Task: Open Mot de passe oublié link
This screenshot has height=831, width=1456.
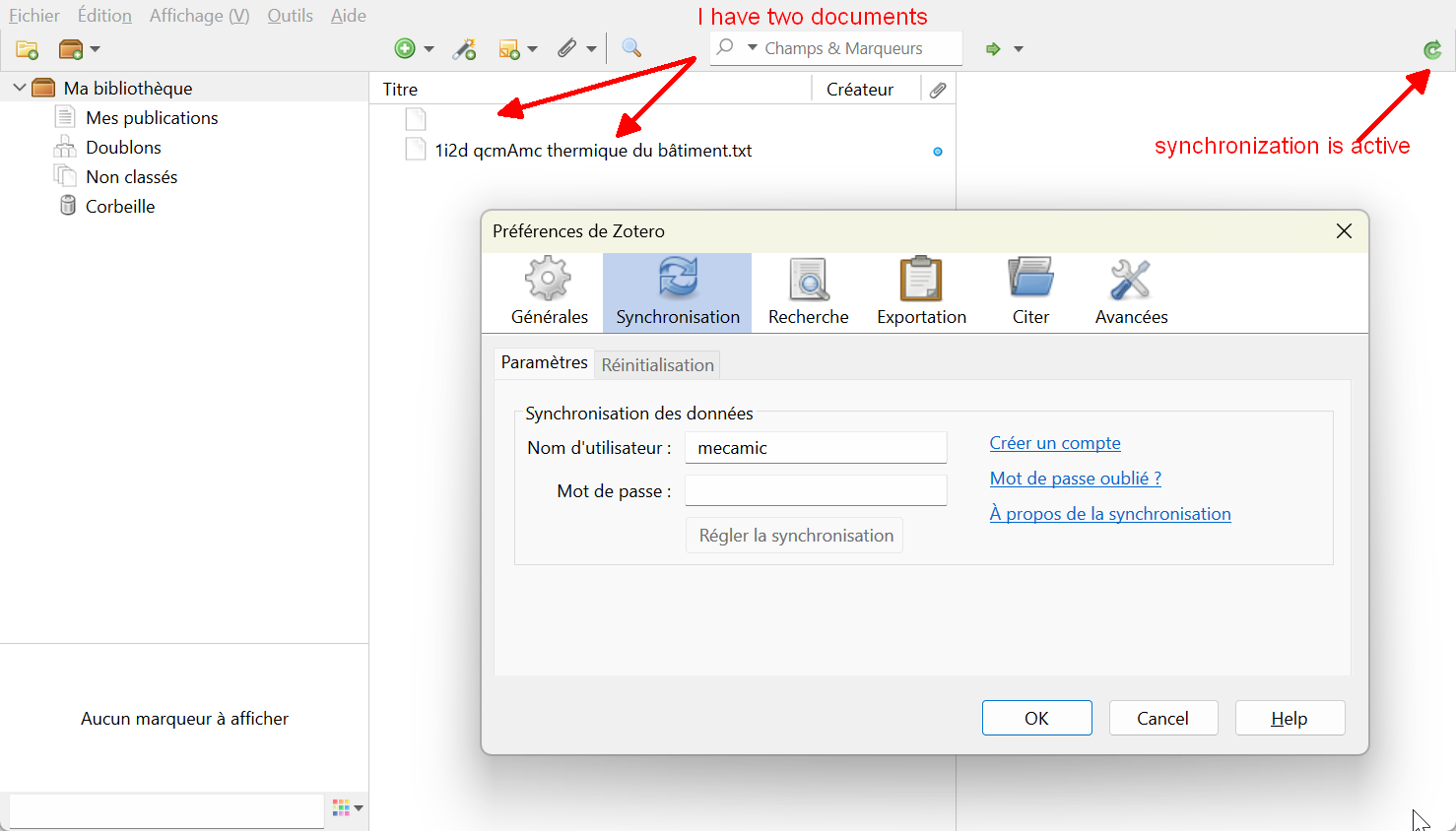Action: pos(1075,479)
